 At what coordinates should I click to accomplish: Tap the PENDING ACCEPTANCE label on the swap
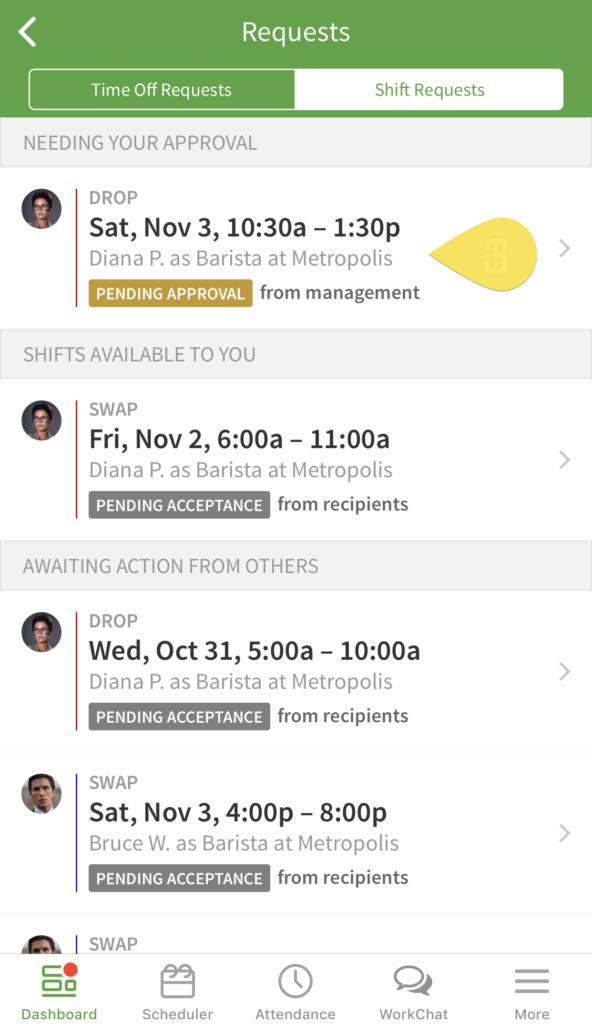pyautogui.click(x=178, y=505)
